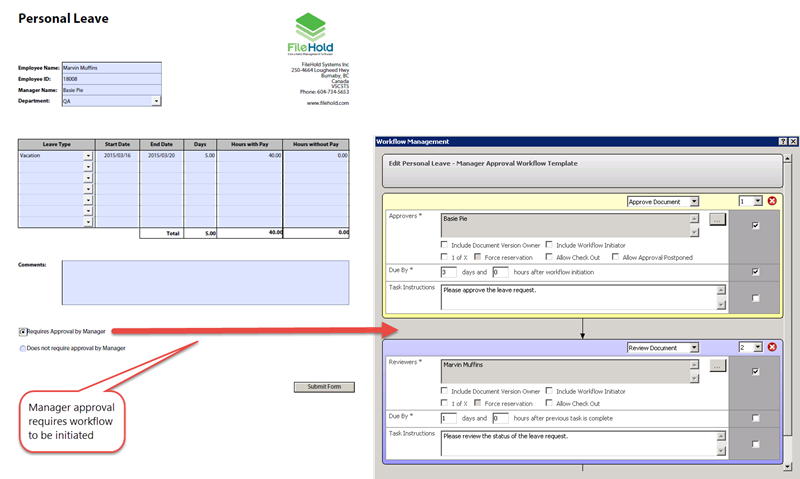Enable Allow Check Out in Reviewers section
Screen dimensions: 800x479
click(x=549, y=403)
